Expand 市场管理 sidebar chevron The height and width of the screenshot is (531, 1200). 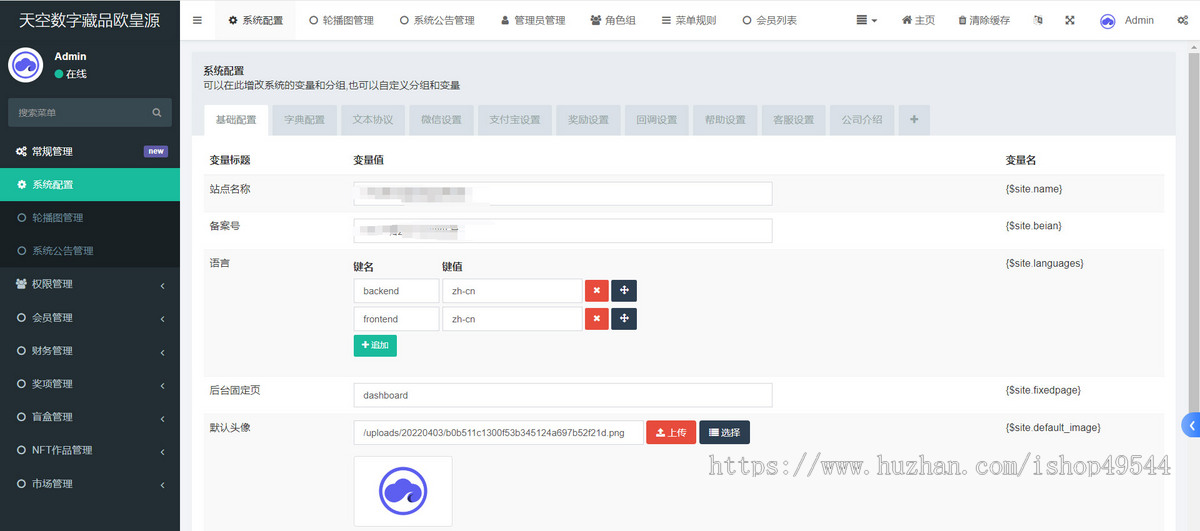point(162,484)
